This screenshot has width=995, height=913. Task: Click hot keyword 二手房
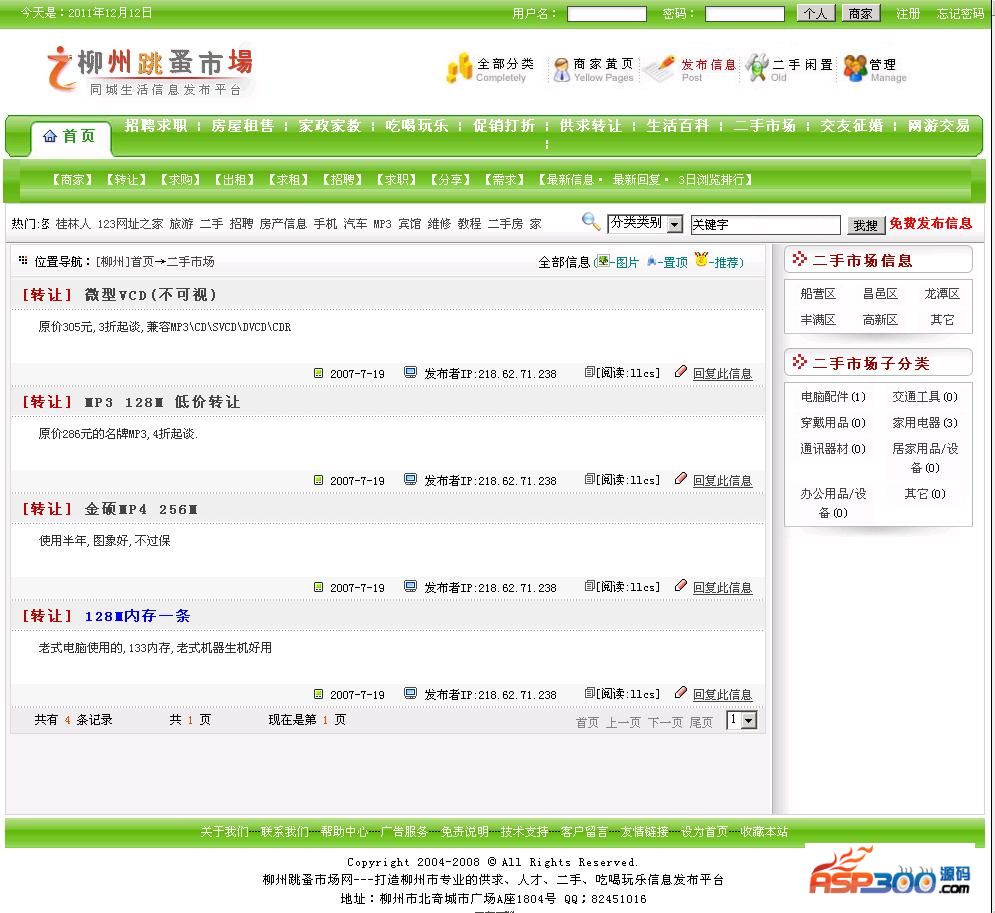(x=505, y=224)
